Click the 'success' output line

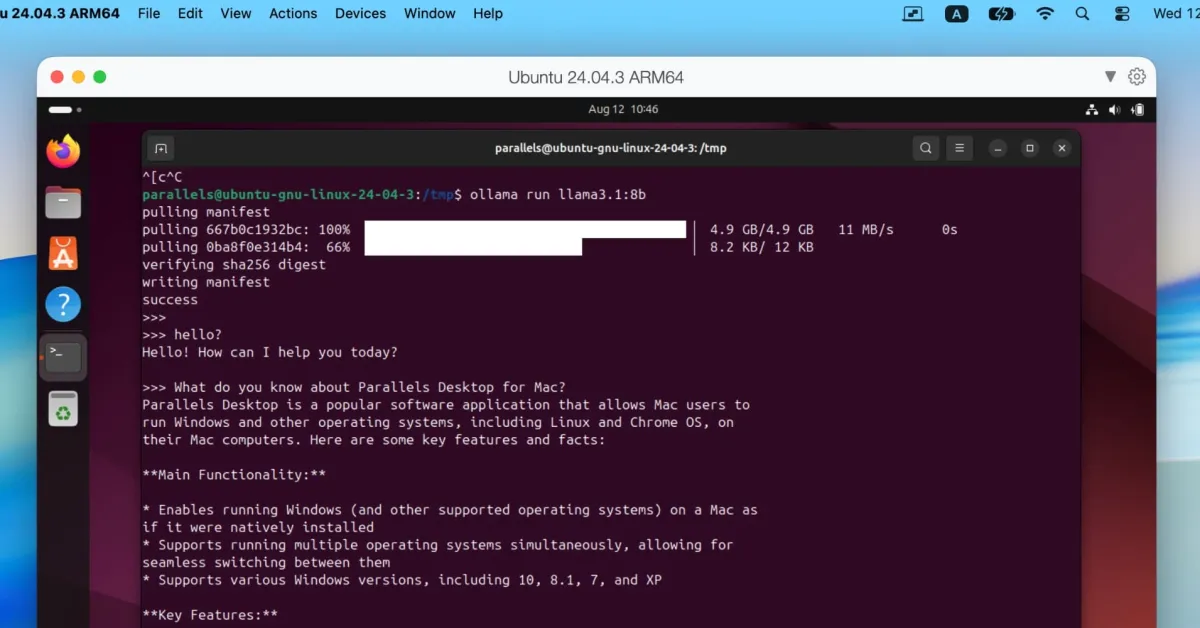pyautogui.click(x=170, y=300)
